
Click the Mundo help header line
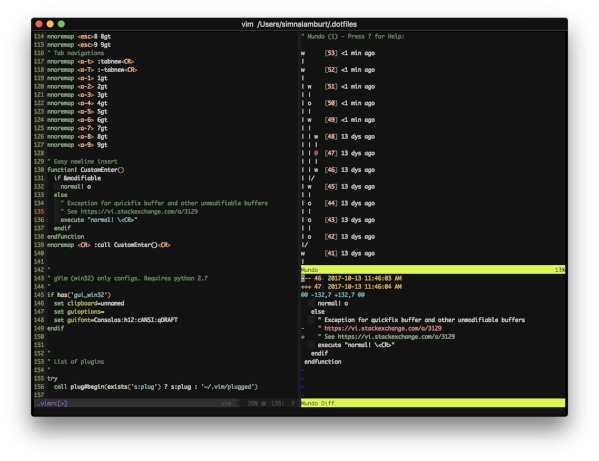click(x=353, y=37)
